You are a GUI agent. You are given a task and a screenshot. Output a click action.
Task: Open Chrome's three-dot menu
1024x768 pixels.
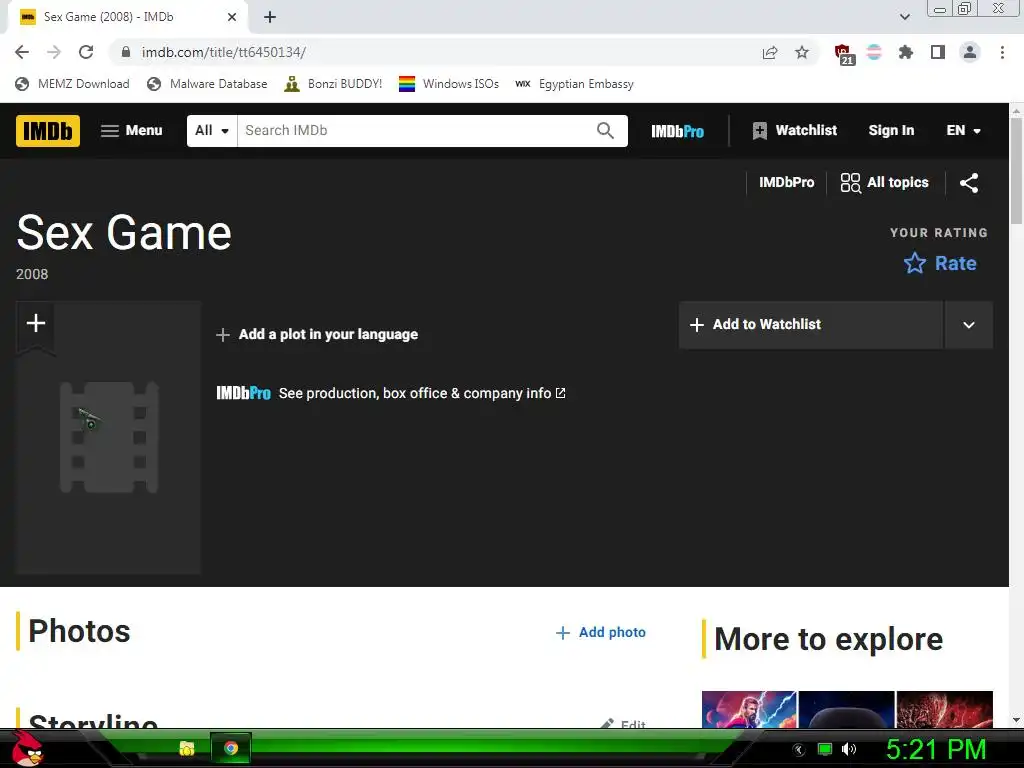[x=1002, y=52]
